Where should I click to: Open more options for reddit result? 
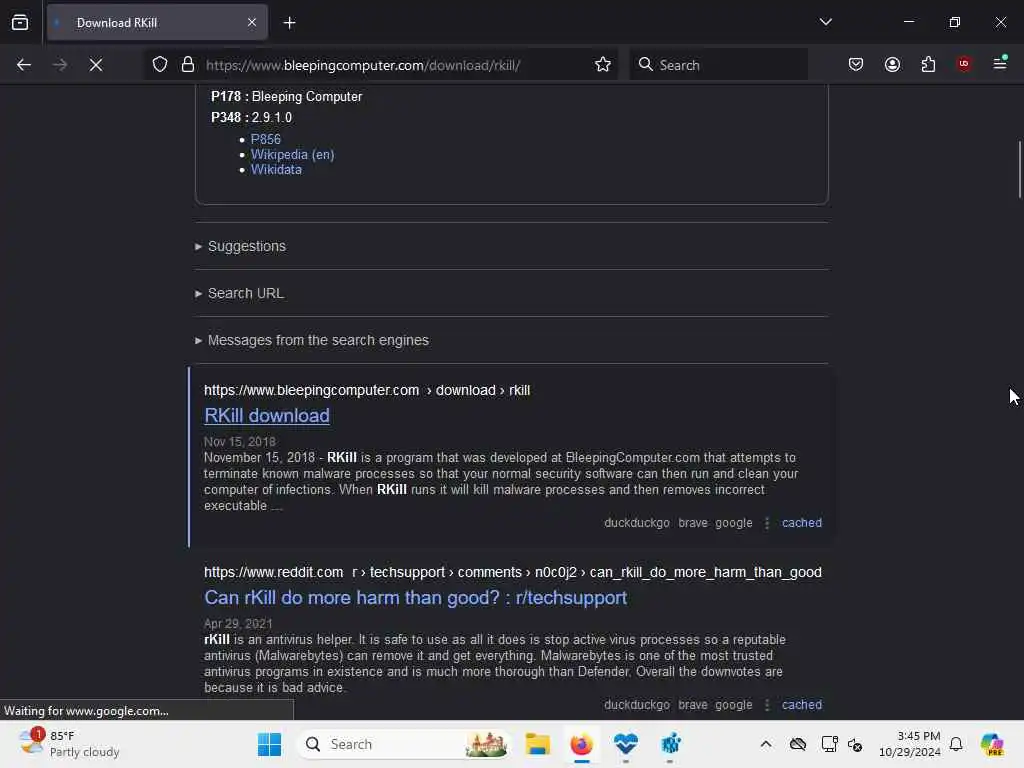[x=767, y=705]
